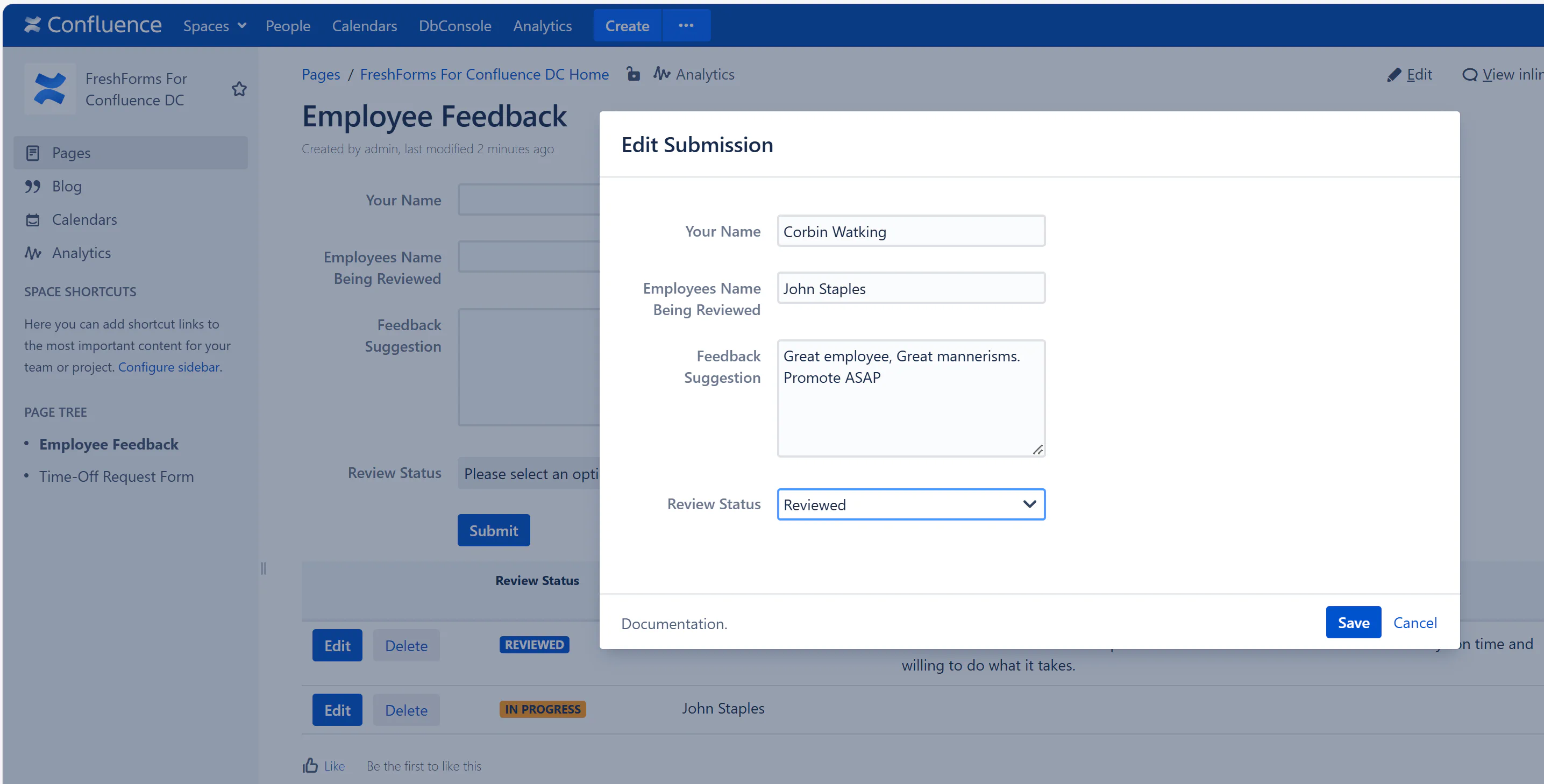This screenshot has width=1544, height=784.
Task: Click the Confluence logo icon
Action: tap(32, 25)
